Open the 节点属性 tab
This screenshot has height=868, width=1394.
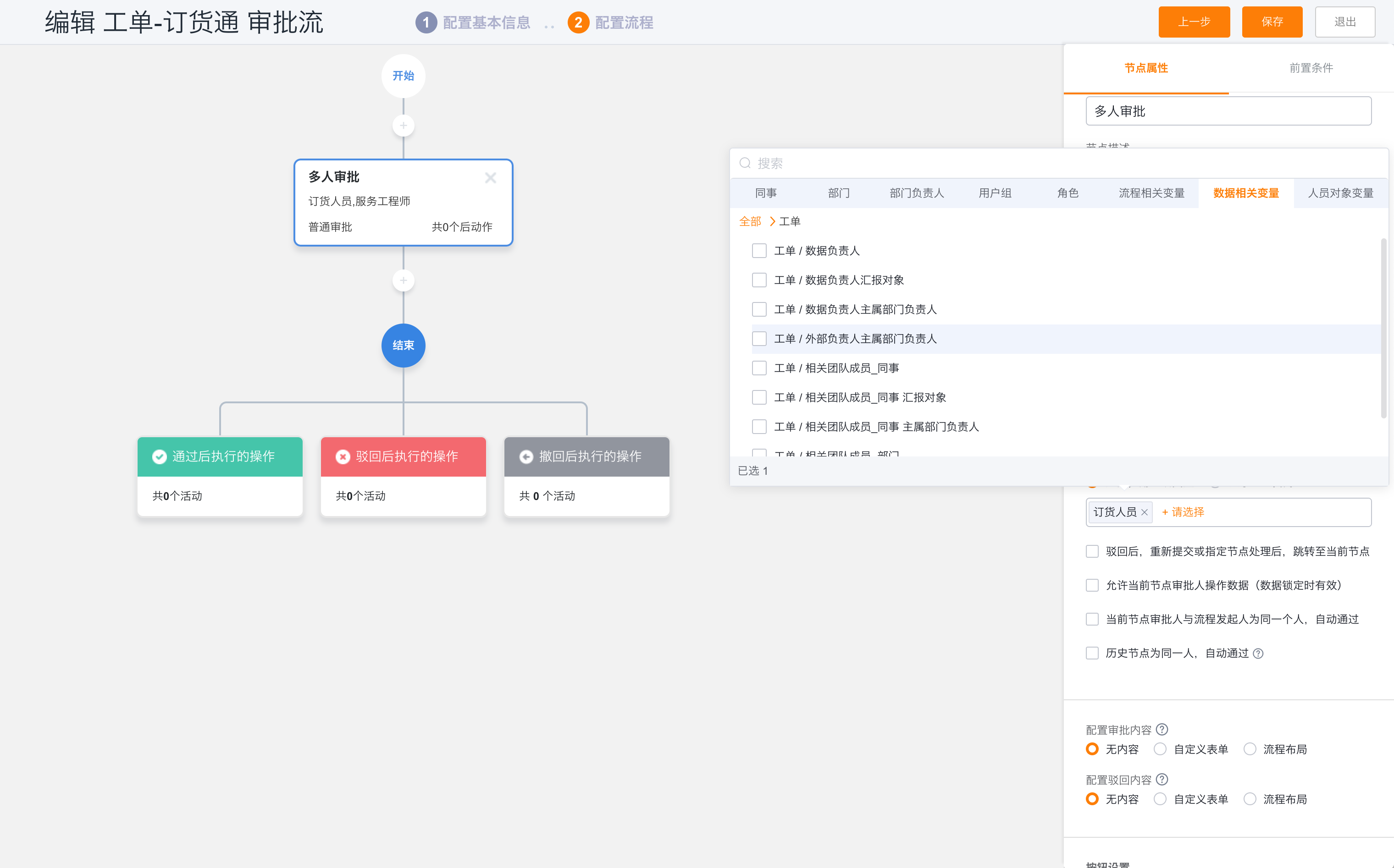(1146, 68)
